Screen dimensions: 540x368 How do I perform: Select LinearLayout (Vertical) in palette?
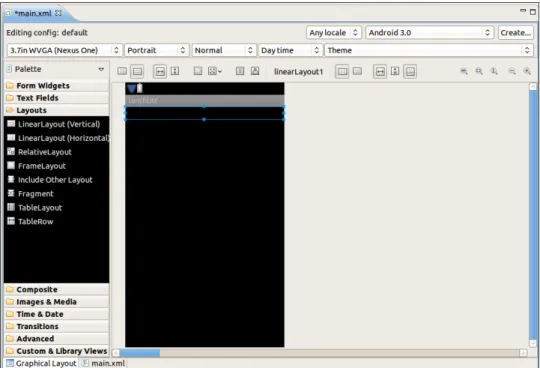click(x=57, y=124)
